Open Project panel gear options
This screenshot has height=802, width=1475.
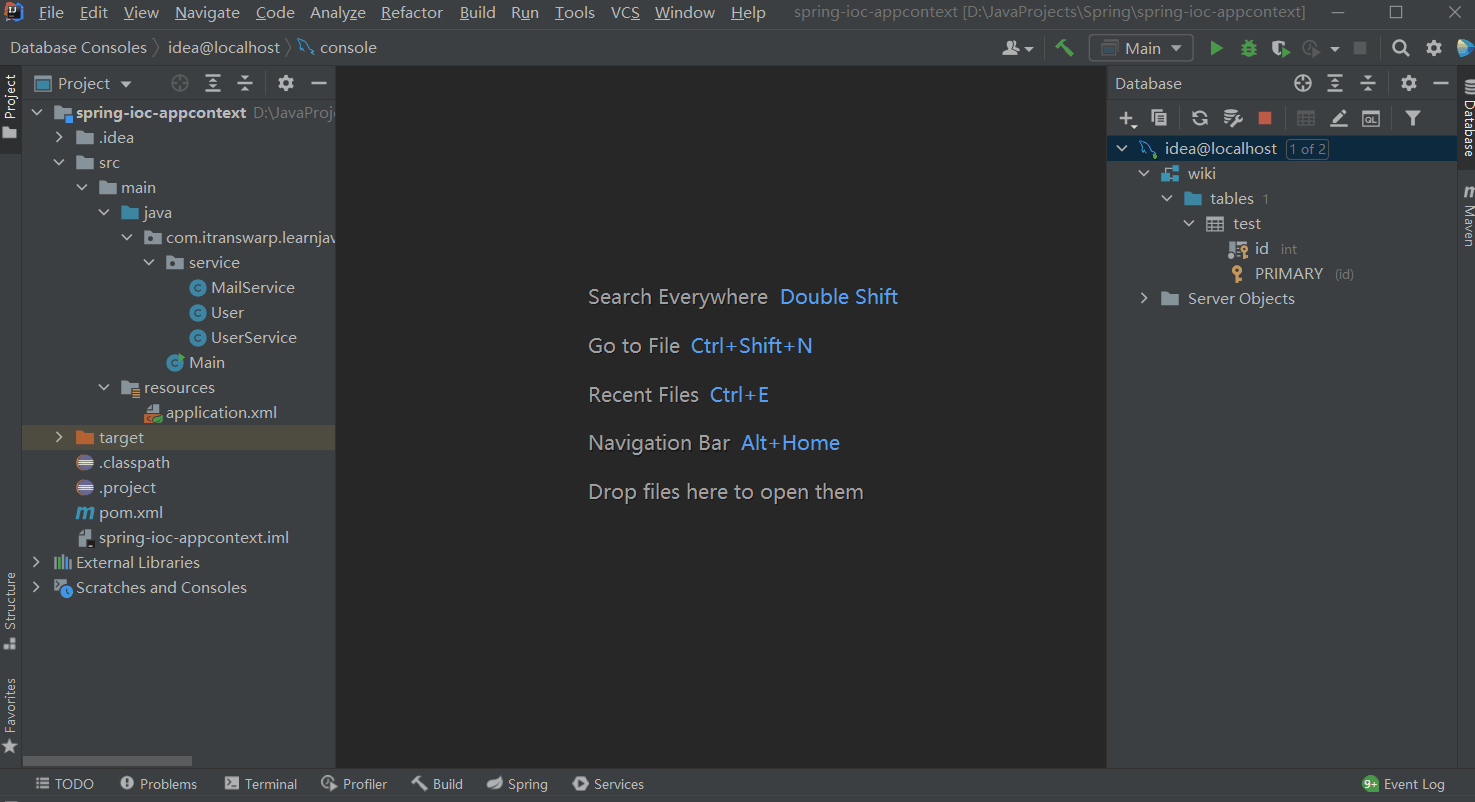click(x=286, y=84)
